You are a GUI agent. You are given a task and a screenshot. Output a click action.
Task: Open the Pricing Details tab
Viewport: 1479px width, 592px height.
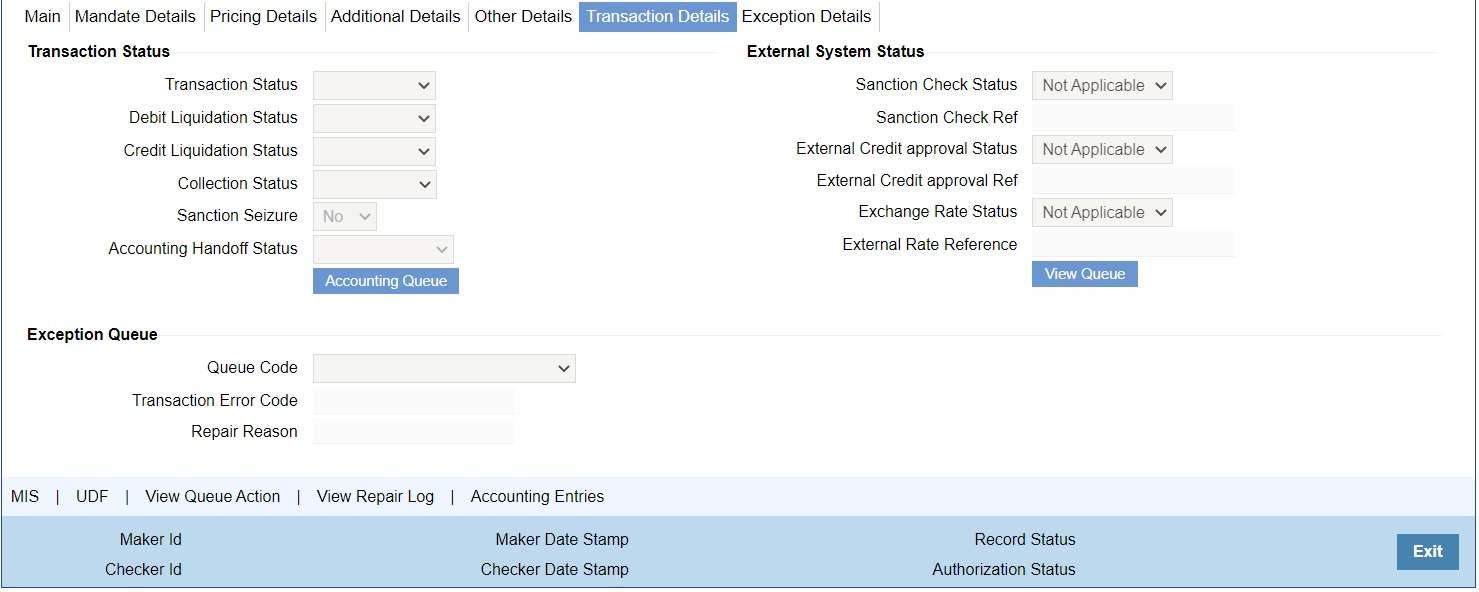[263, 16]
